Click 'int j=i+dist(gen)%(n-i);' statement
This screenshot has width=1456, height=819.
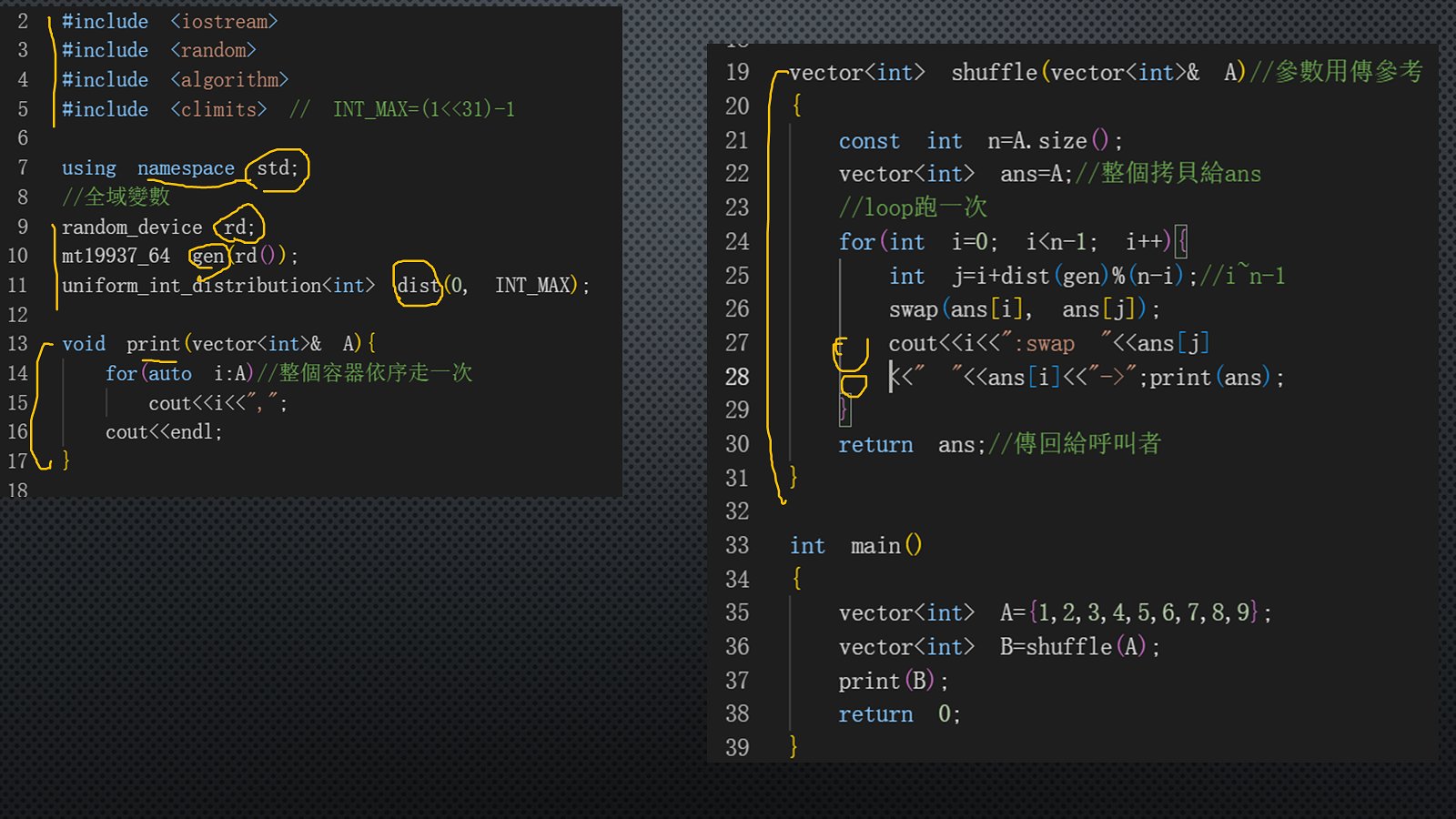pyautogui.click(x=1043, y=276)
